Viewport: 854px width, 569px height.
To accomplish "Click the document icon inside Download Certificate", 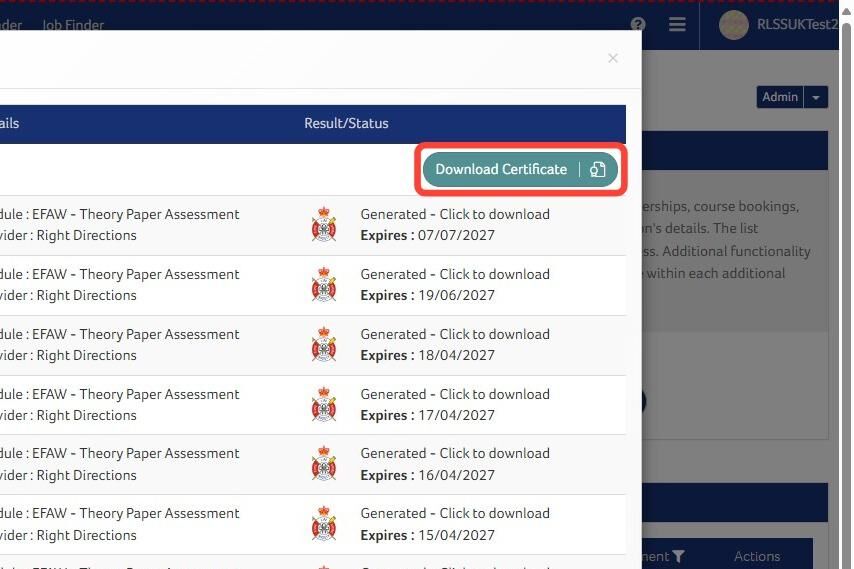I will tap(597, 170).
